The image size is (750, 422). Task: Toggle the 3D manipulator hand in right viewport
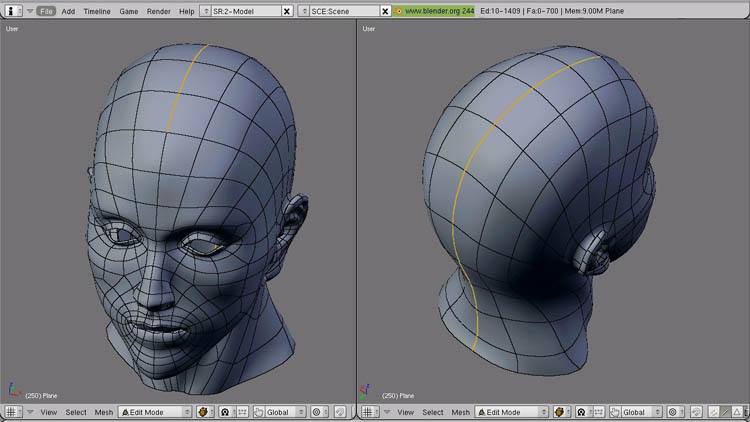(616, 412)
